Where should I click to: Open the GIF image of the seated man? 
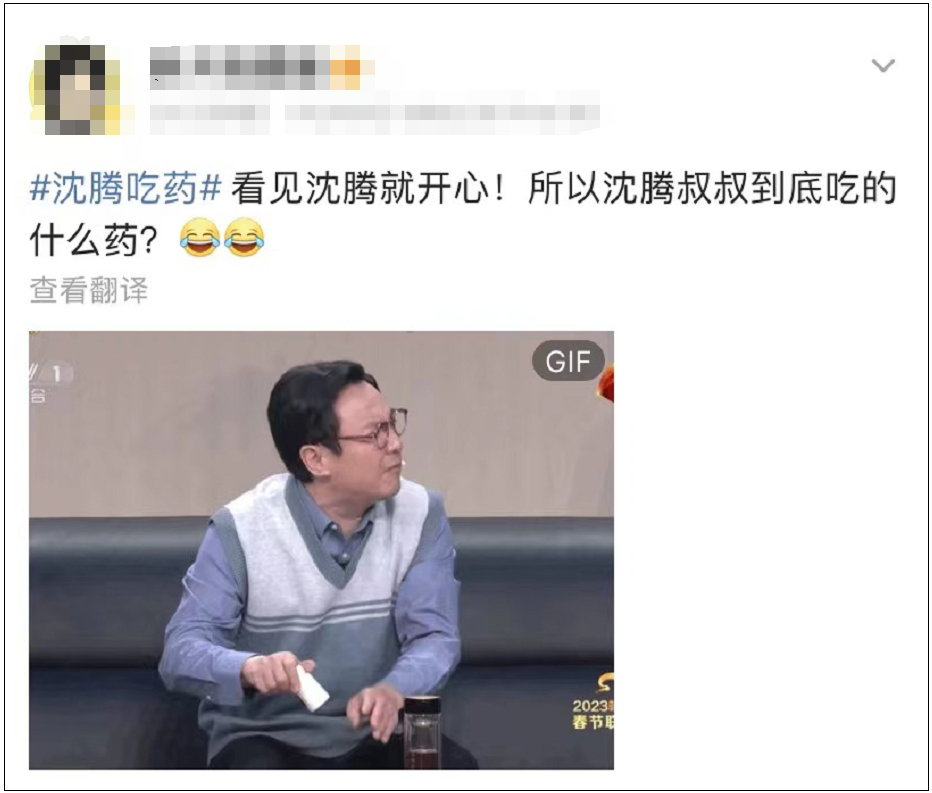coord(321,550)
